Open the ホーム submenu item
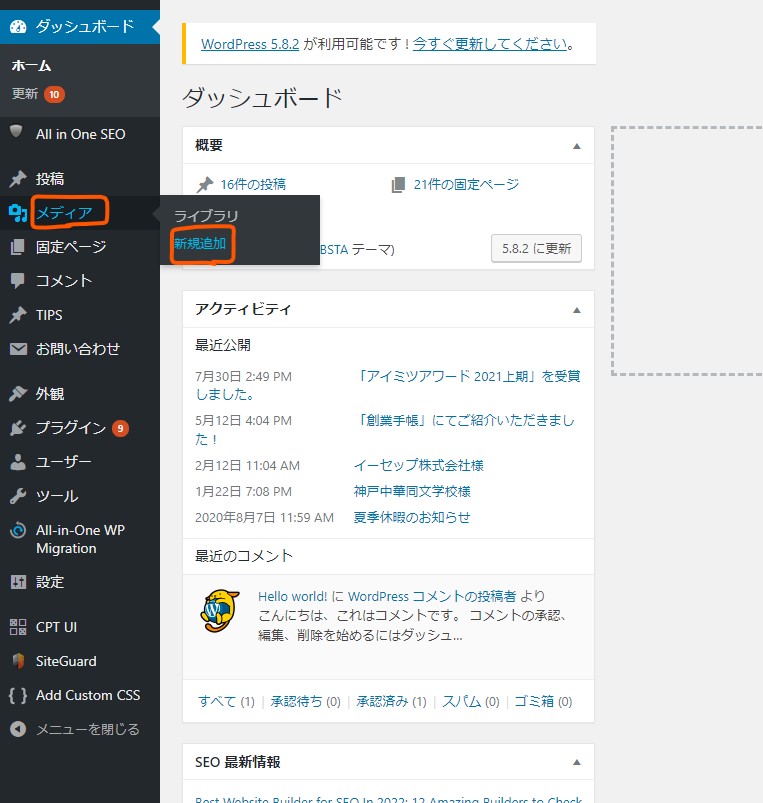Viewport: 763px width, 803px height. pos(31,66)
